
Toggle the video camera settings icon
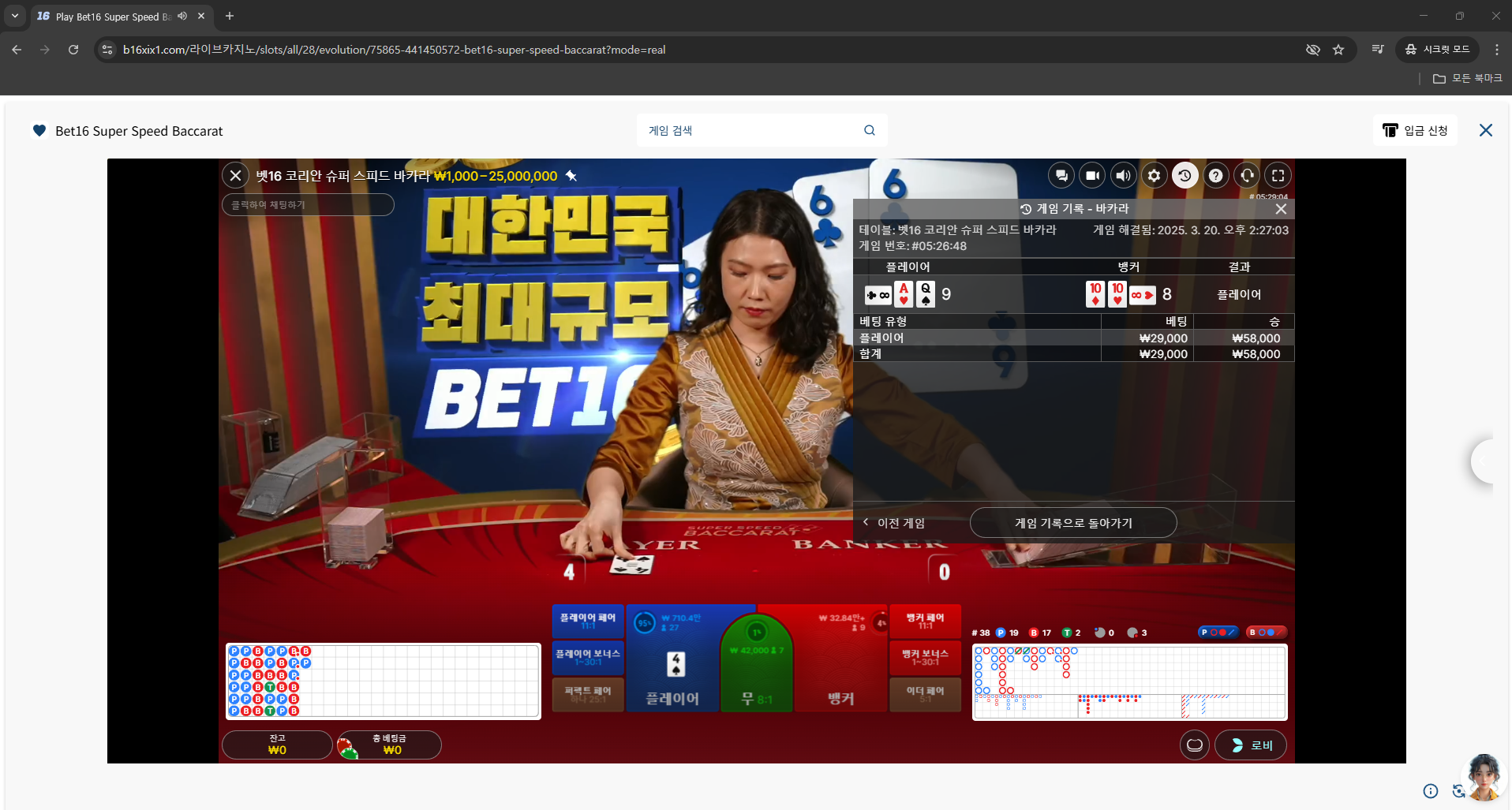(1092, 176)
